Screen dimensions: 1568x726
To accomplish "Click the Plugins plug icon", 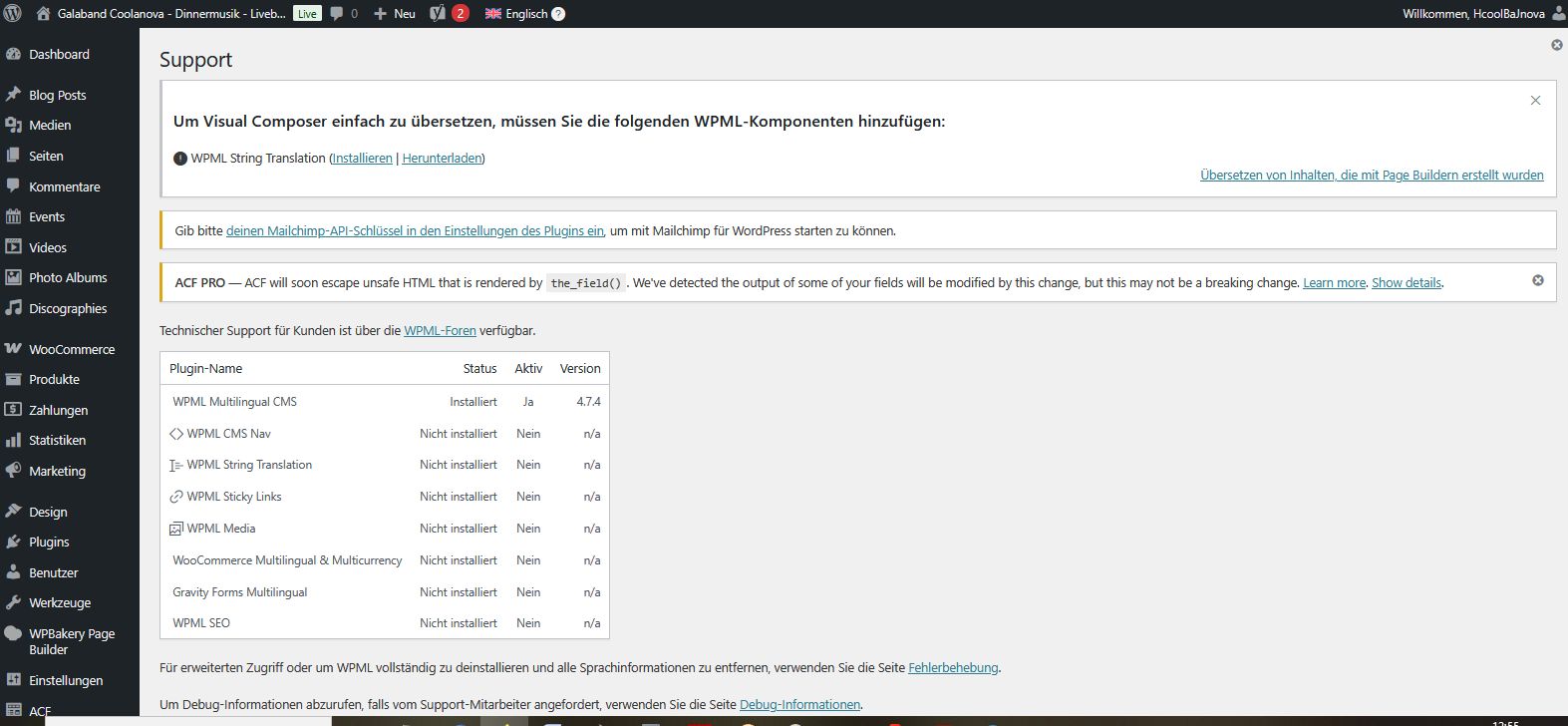I will point(13,542).
